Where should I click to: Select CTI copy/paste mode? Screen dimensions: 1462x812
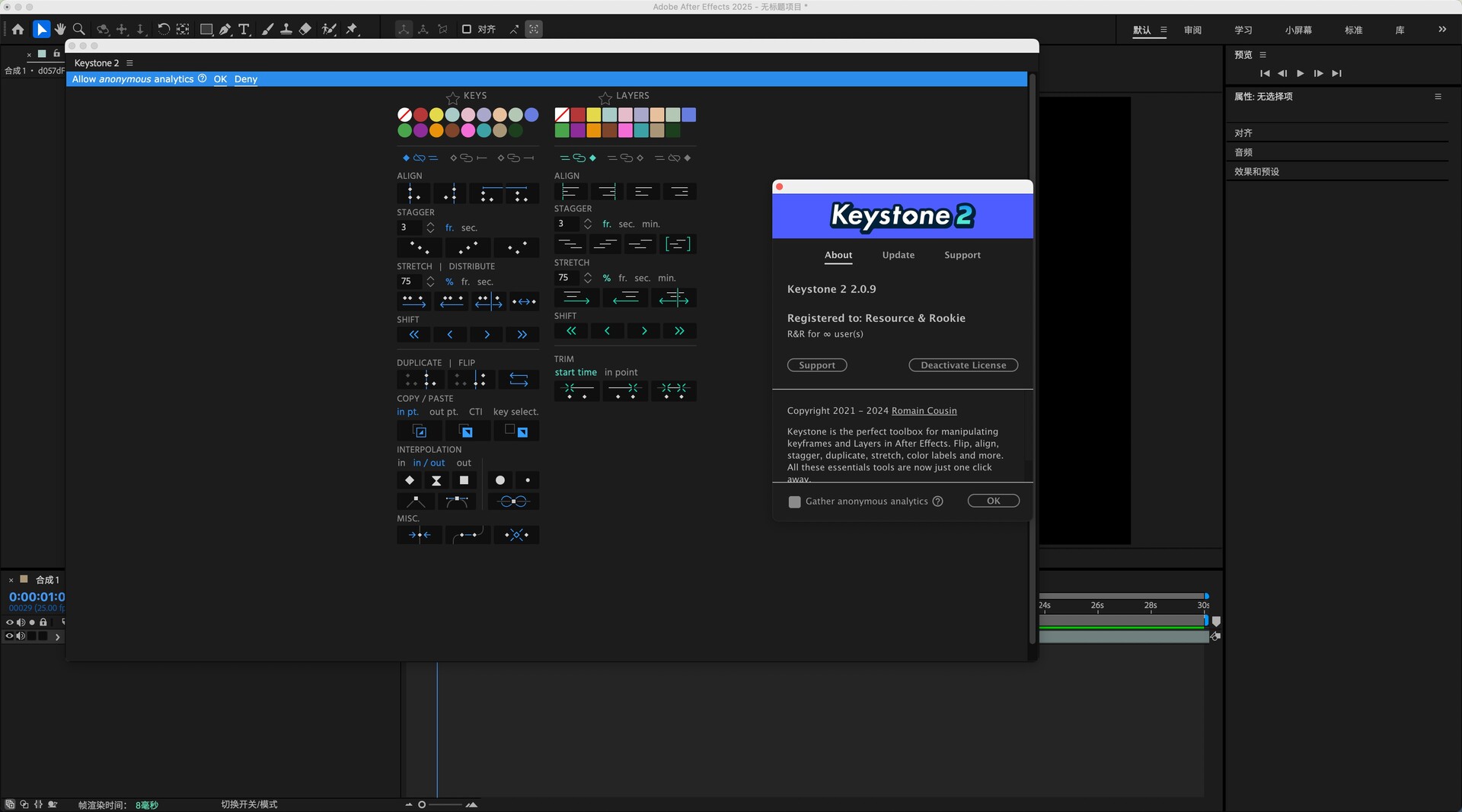point(476,412)
